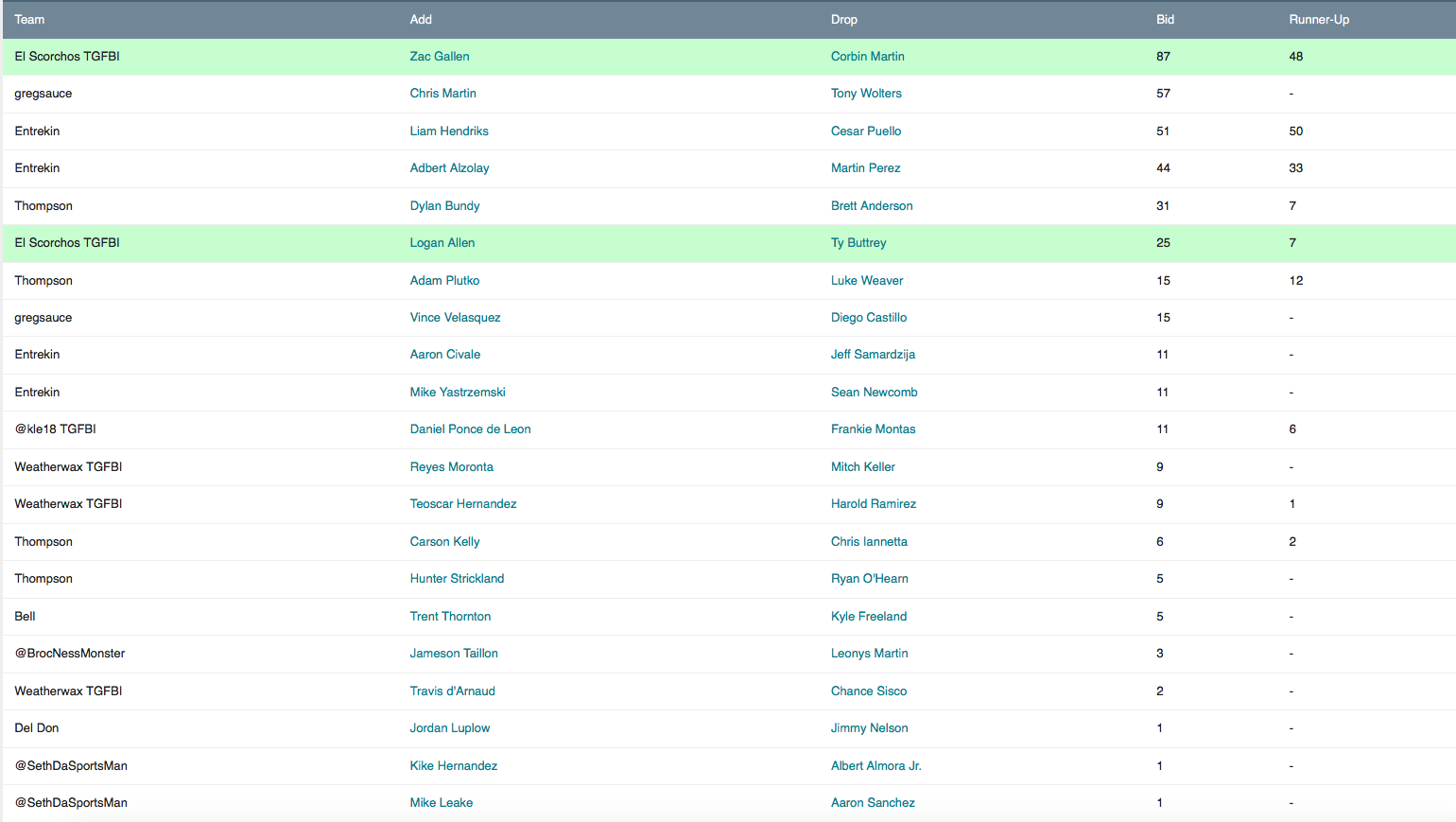The image size is (1456, 822).
Task: Click Harold Ramirez link
Action: [x=874, y=504]
